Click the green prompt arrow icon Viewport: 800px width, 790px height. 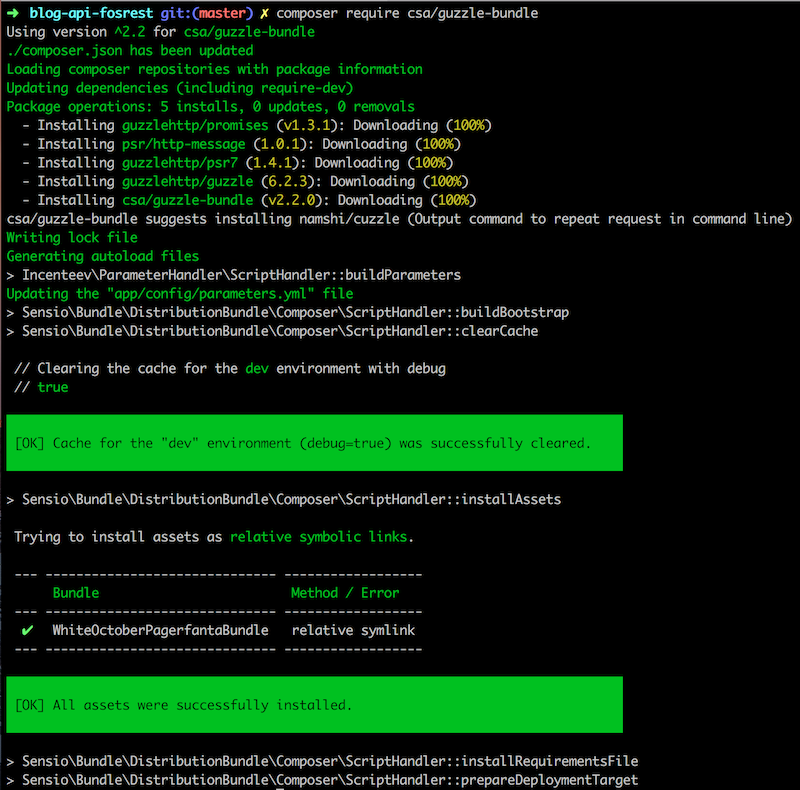pyautogui.click(x=13, y=13)
